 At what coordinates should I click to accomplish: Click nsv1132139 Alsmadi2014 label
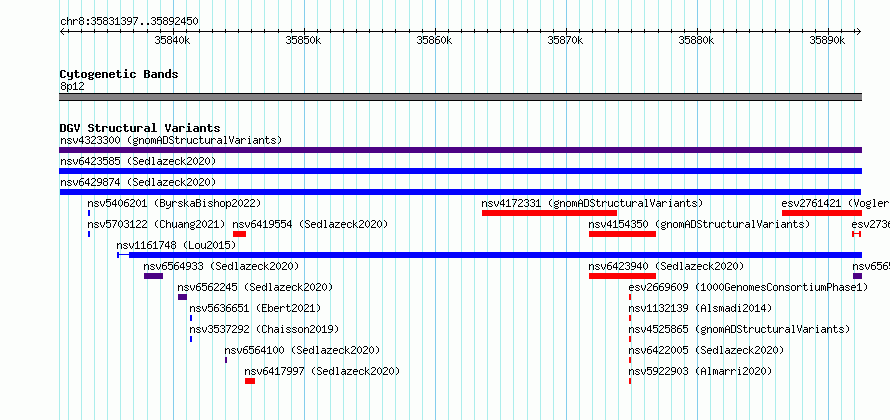click(700, 308)
